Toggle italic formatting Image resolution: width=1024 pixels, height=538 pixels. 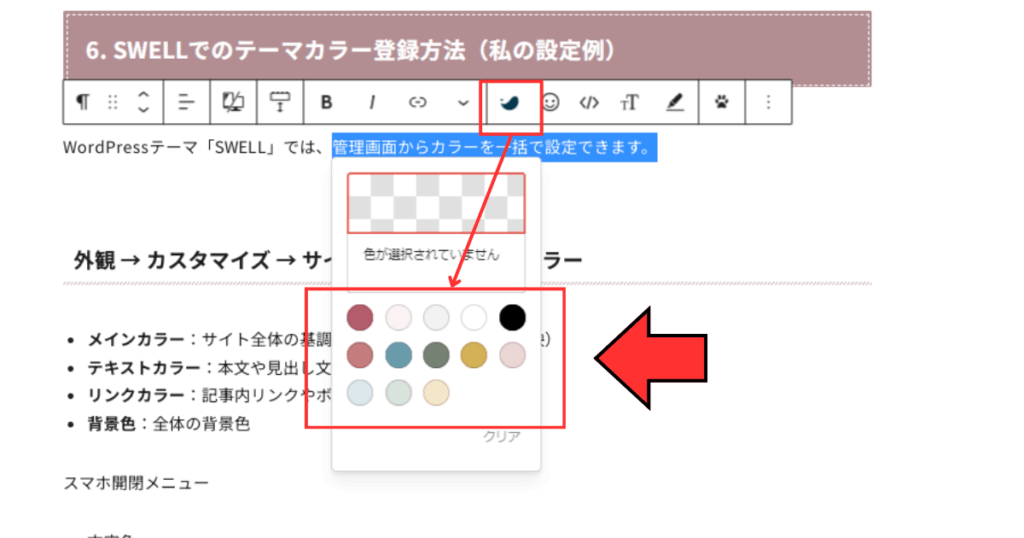[373, 102]
